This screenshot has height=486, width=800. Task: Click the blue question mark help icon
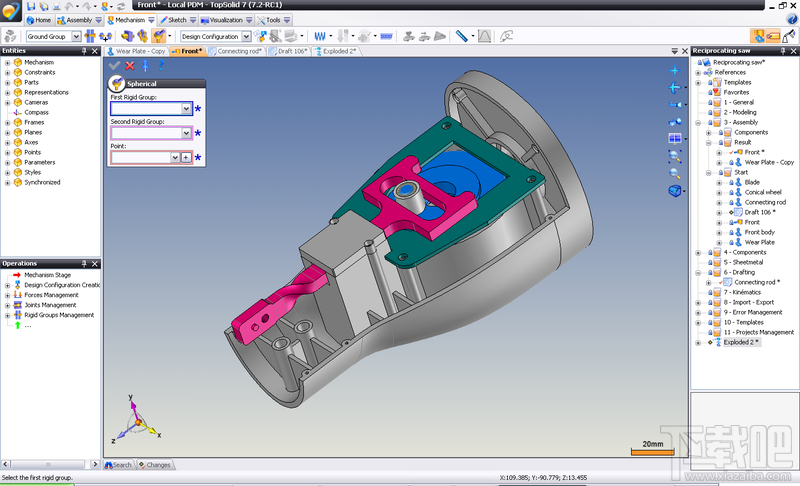coord(162,66)
